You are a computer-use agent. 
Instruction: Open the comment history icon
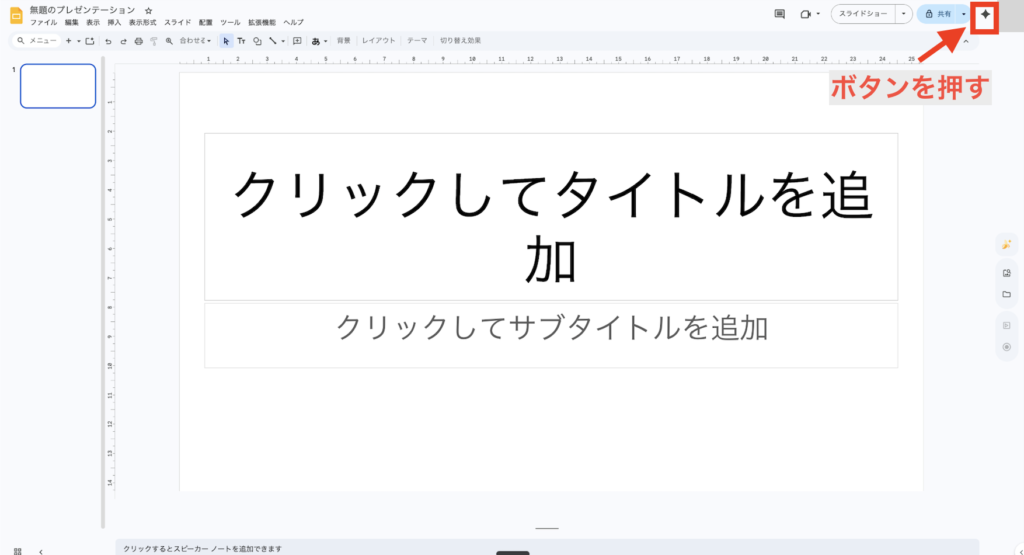pos(780,14)
